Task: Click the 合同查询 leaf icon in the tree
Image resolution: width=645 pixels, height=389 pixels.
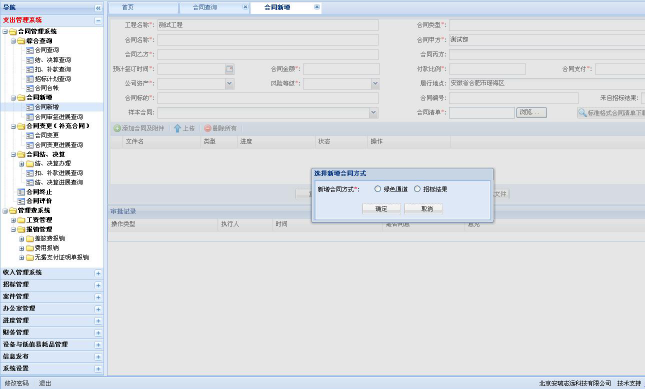Action: tap(30, 50)
